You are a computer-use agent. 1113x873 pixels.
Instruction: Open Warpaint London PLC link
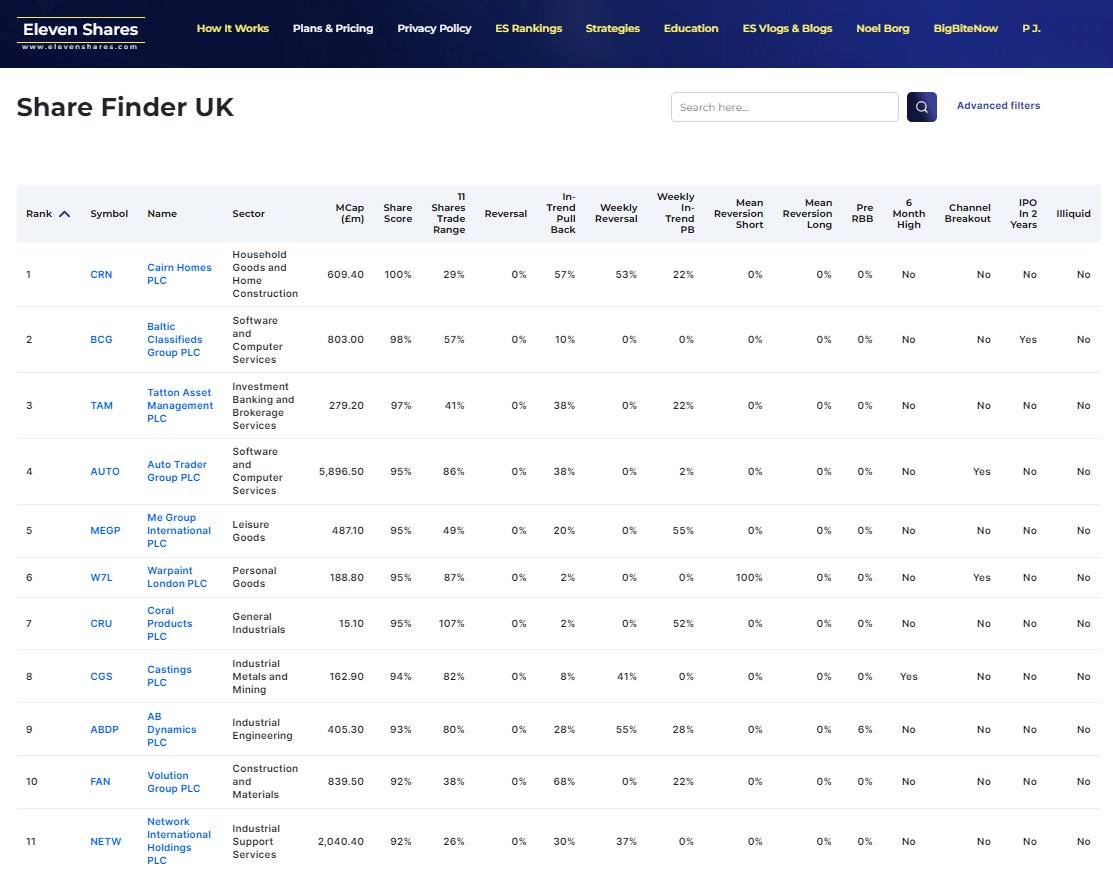point(177,577)
